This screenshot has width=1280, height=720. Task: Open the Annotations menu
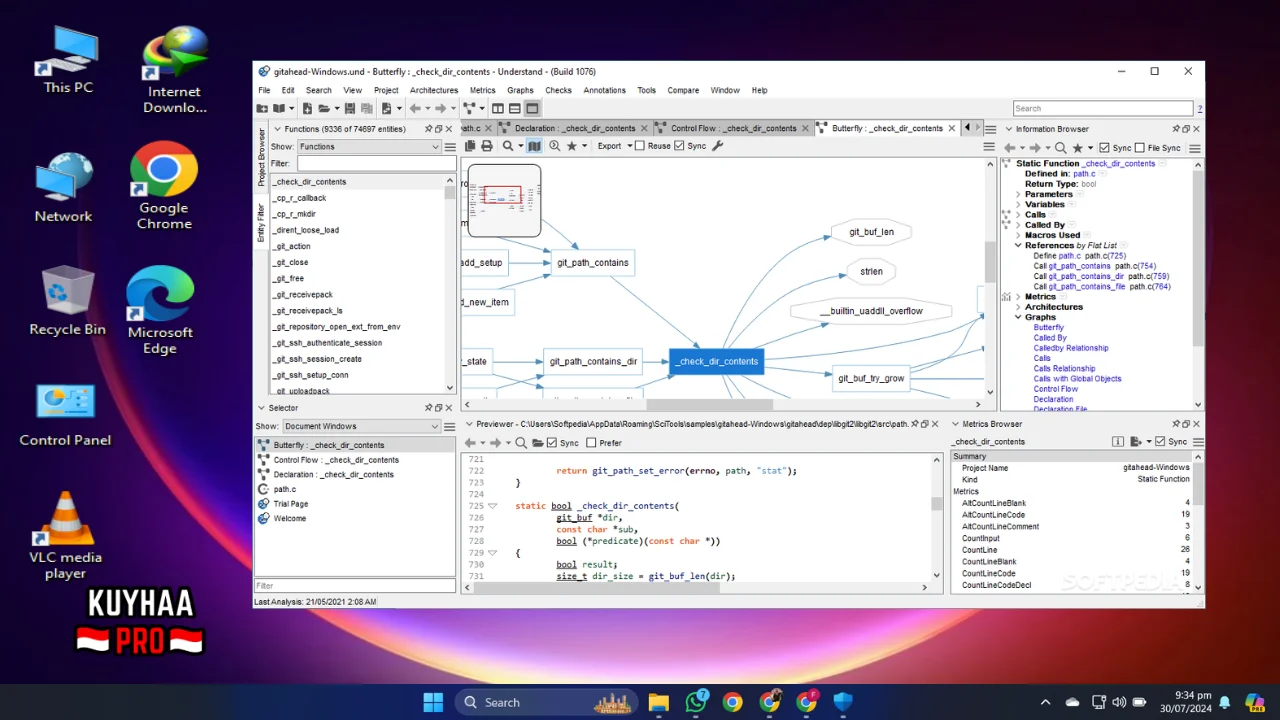point(604,90)
